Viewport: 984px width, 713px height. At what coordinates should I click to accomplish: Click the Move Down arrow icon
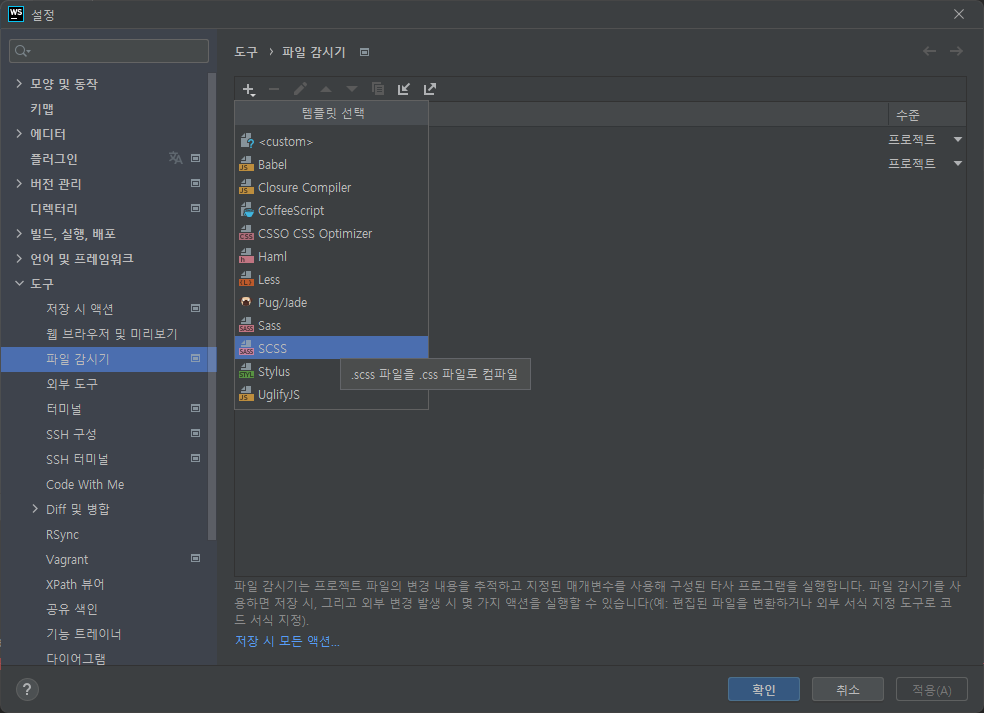point(351,89)
